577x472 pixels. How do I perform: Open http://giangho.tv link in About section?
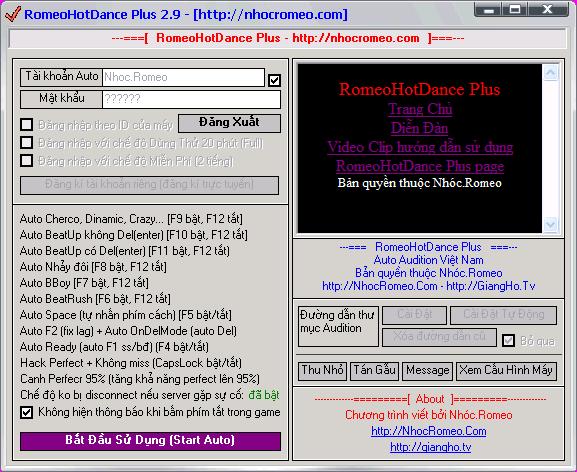coord(431,447)
